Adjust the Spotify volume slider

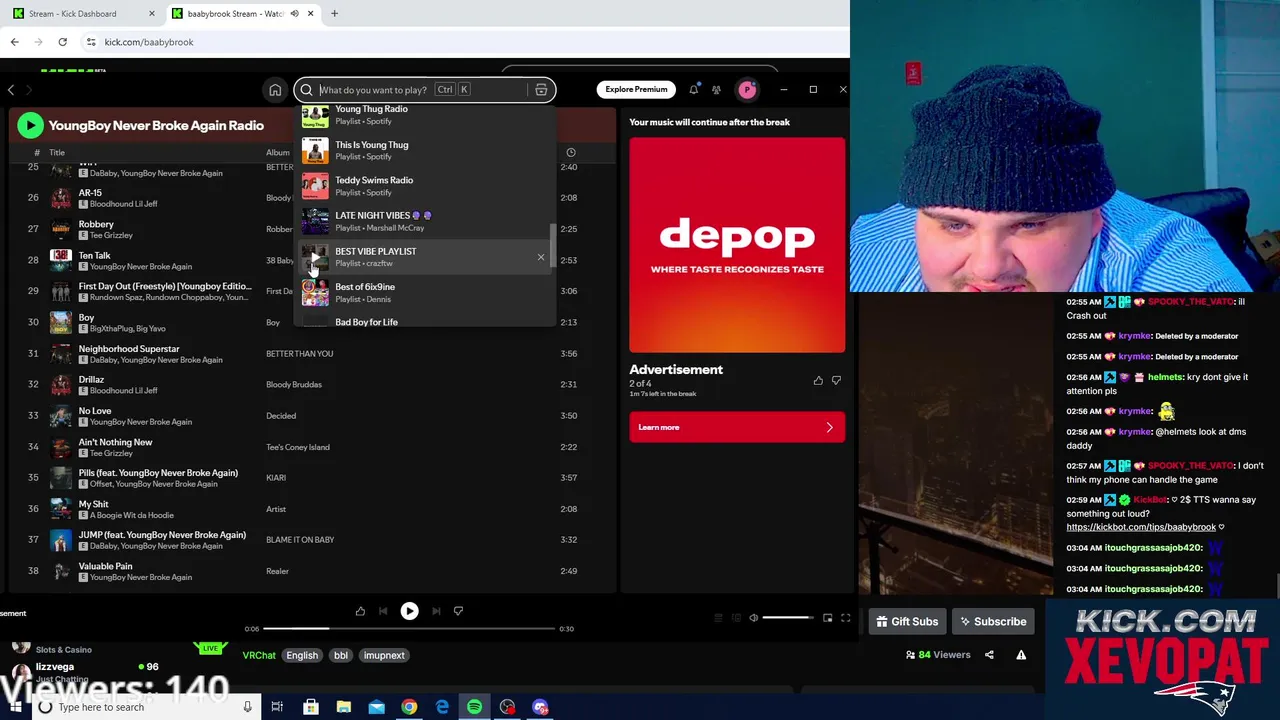(788, 618)
